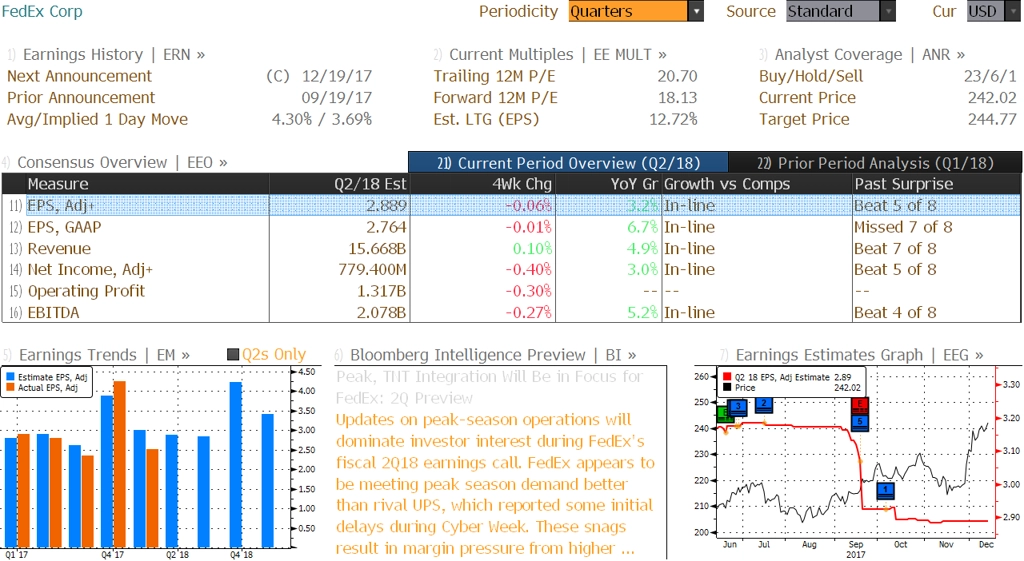Click the blue Estimate EPS, Adj legend swatch
Screen dimensions: 1024x561
(10, 377)
